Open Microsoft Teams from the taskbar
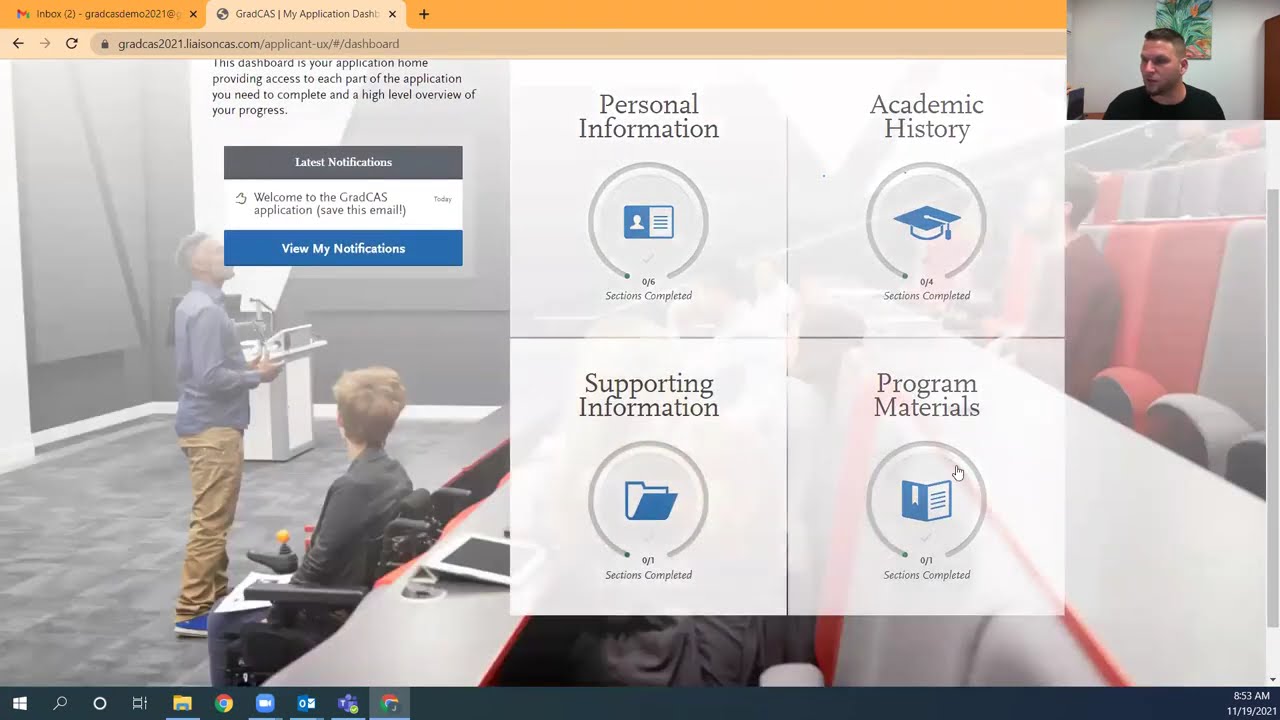Screen dimensions: 1280x720 [348, 703]
